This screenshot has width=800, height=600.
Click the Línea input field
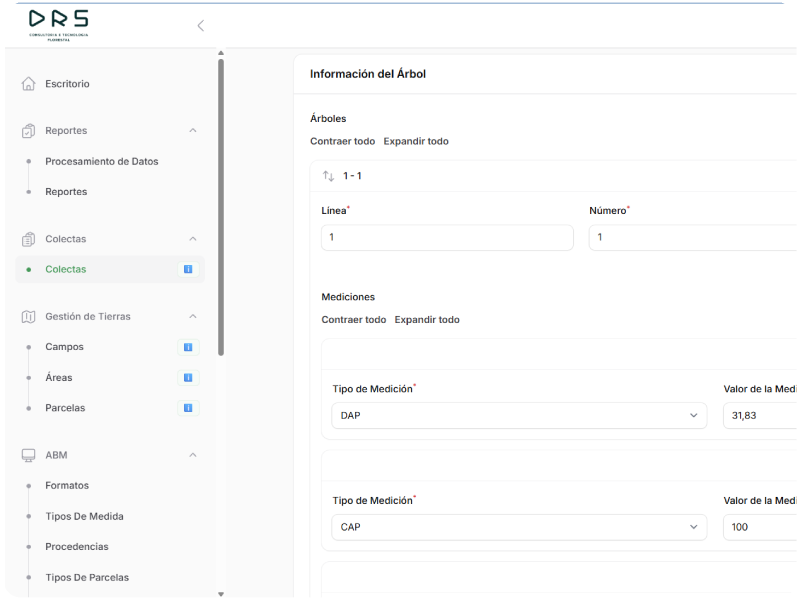coord(446,237)
